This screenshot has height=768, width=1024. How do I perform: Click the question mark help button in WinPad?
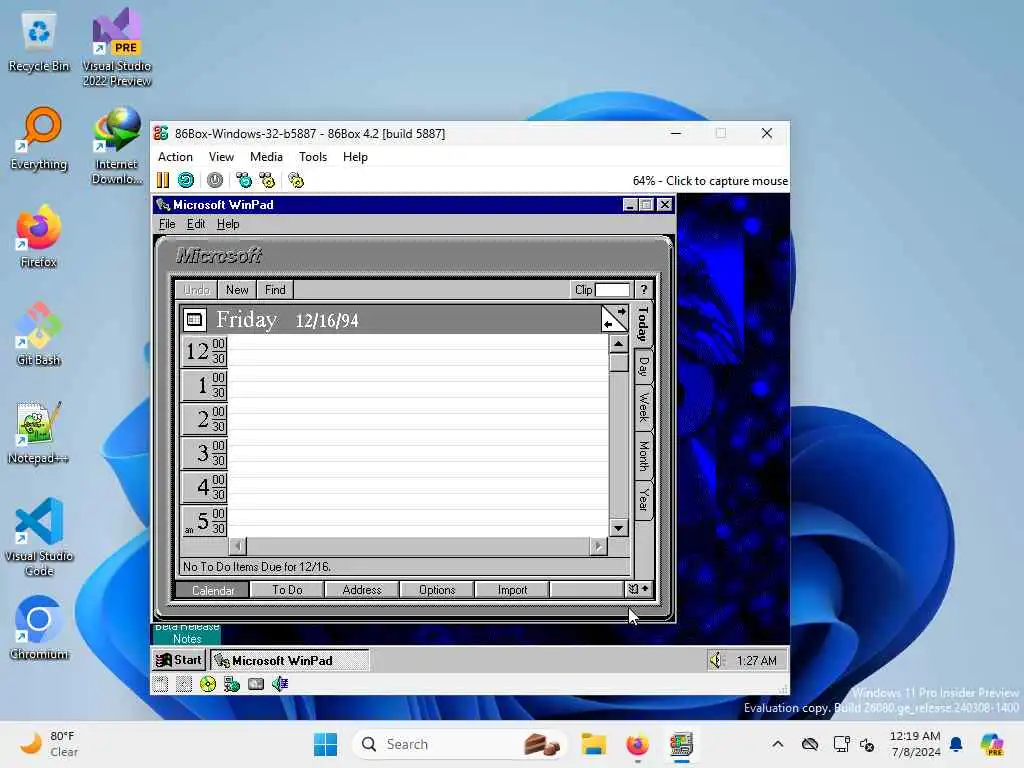pyautogui.click(x=644, y=290)
